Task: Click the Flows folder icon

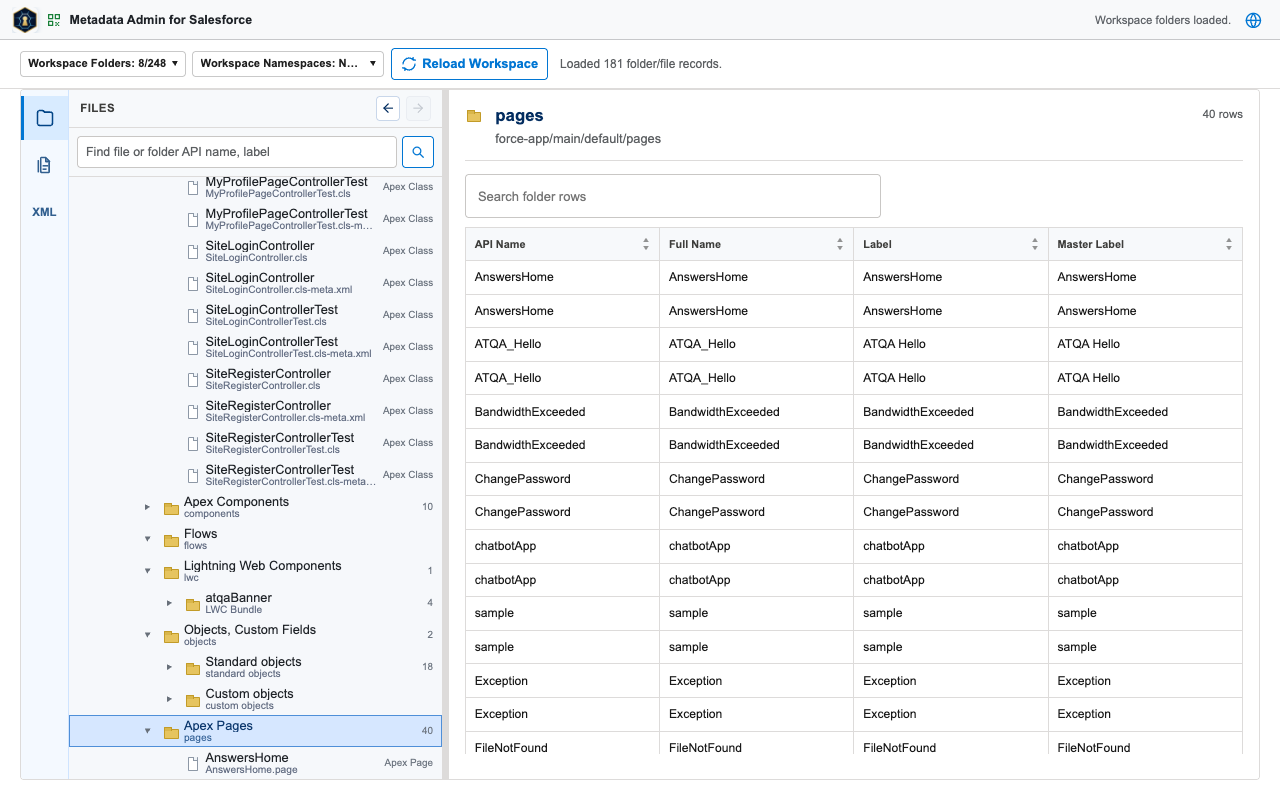Action: [x=171, y=540]
